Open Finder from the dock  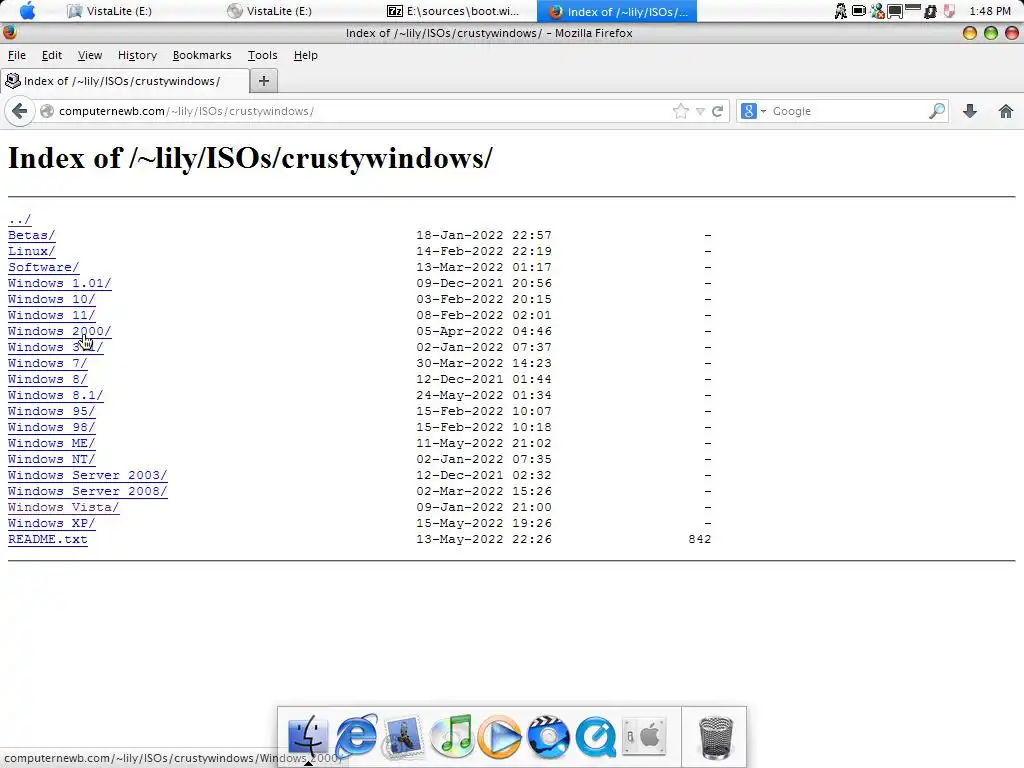click(x=308, y=737)
